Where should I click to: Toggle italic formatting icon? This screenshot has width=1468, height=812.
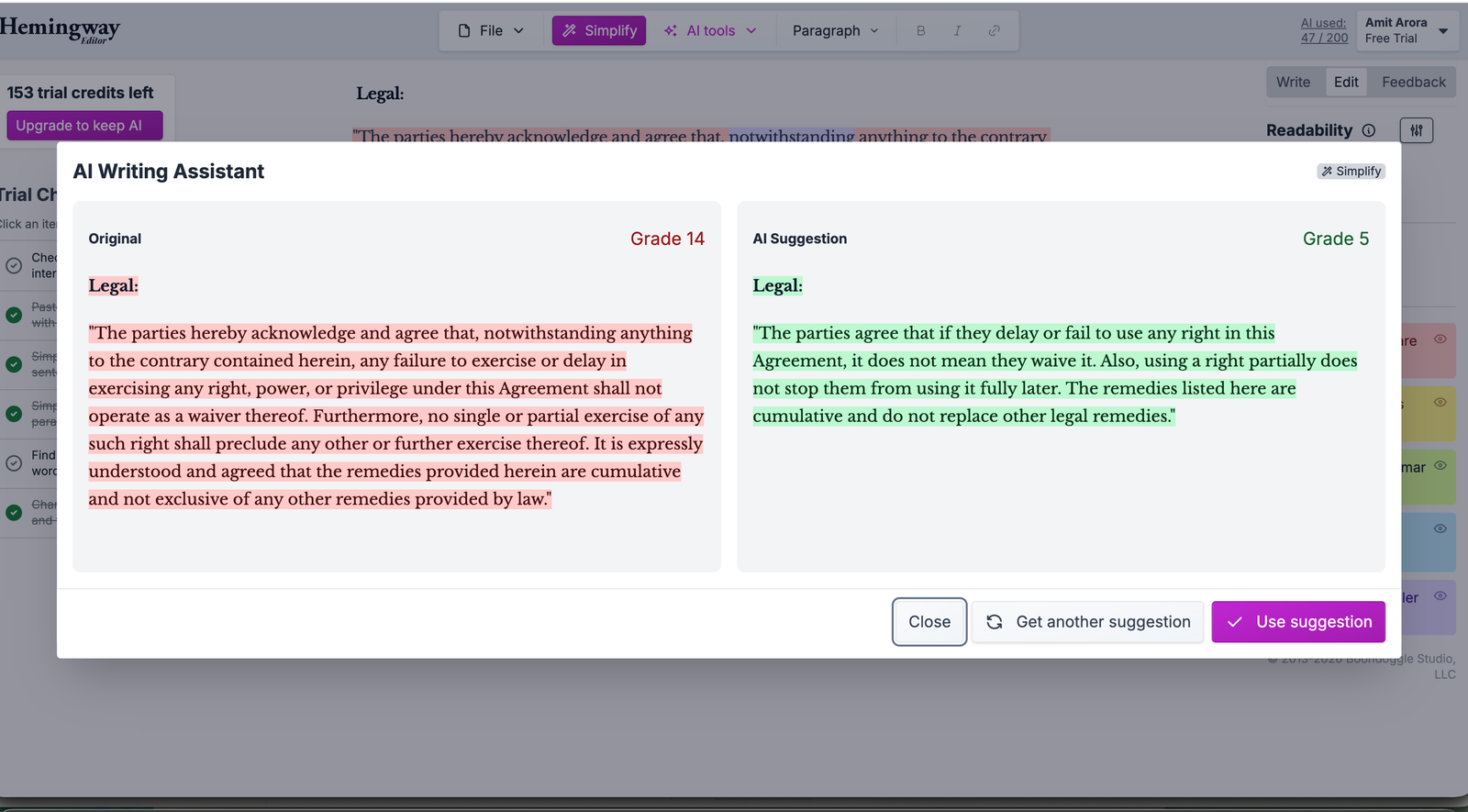coord(957,30)
